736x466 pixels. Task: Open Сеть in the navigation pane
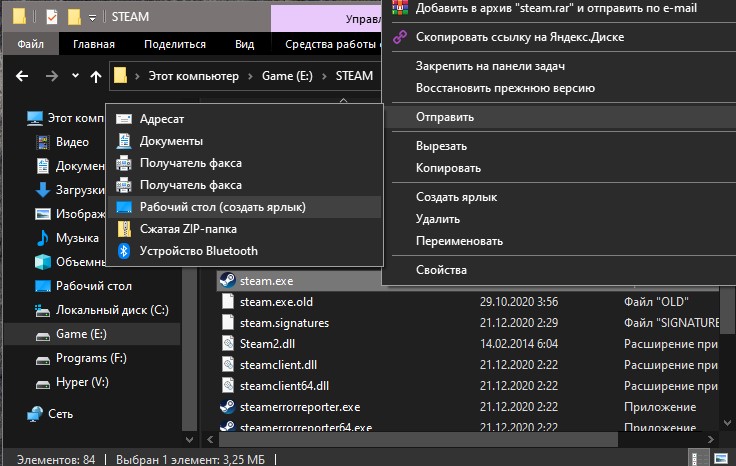(50, 414)
